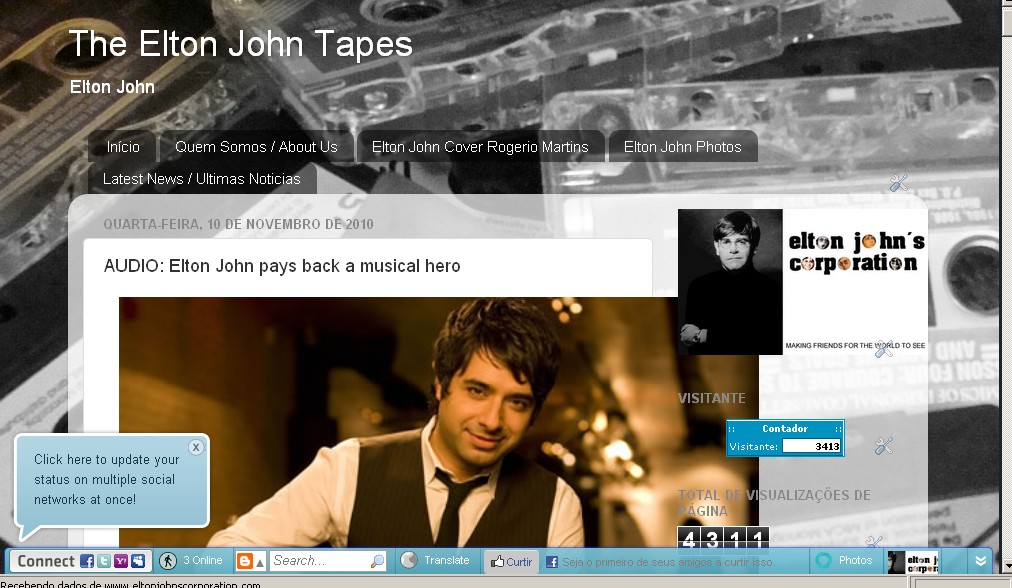Click the globe icon next to Translate

click(409, 560)
